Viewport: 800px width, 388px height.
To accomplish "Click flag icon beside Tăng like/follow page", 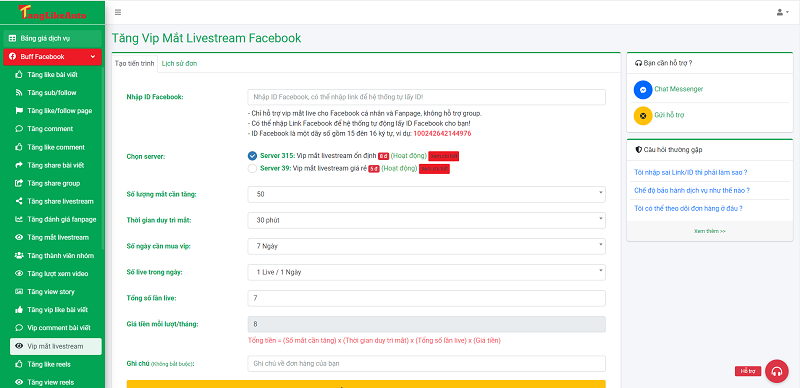I will coord(19,111).
